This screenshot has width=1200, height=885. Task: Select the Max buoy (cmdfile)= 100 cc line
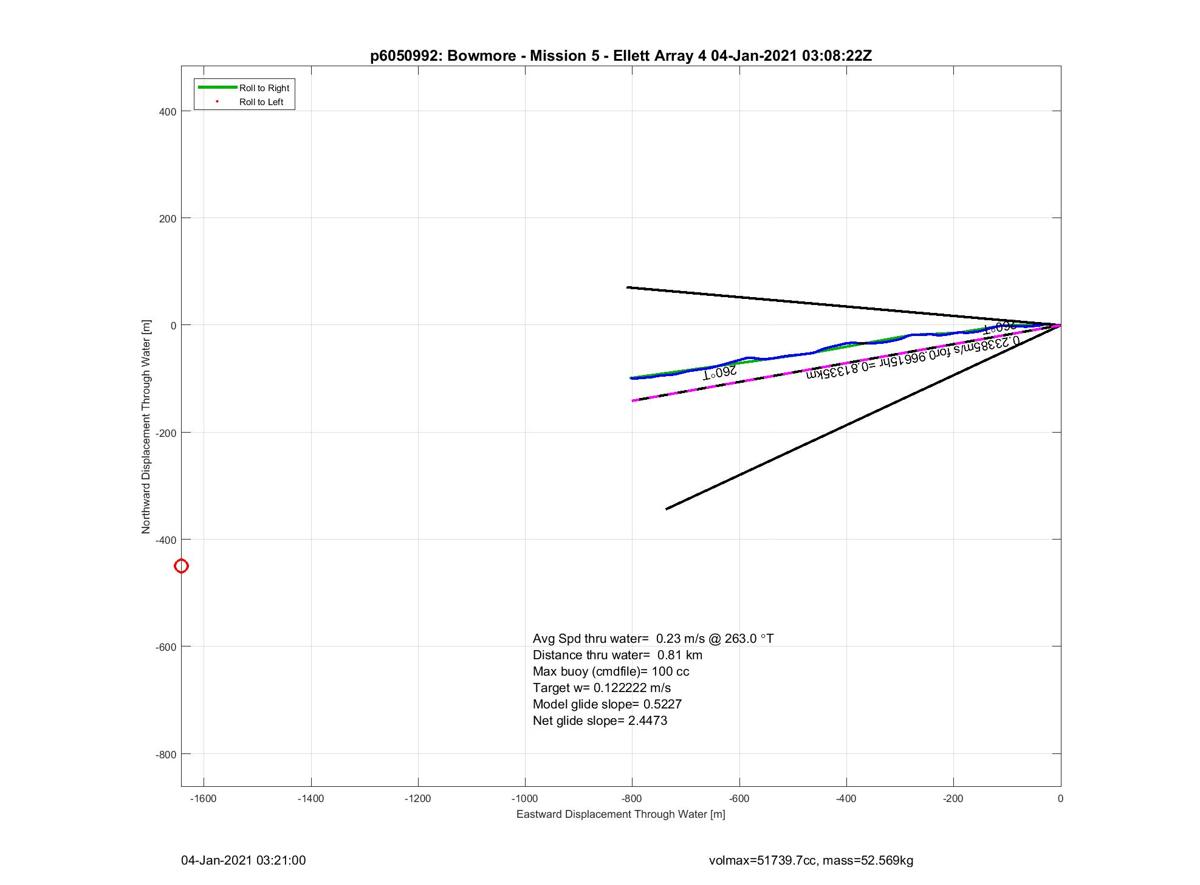(611, 671)
